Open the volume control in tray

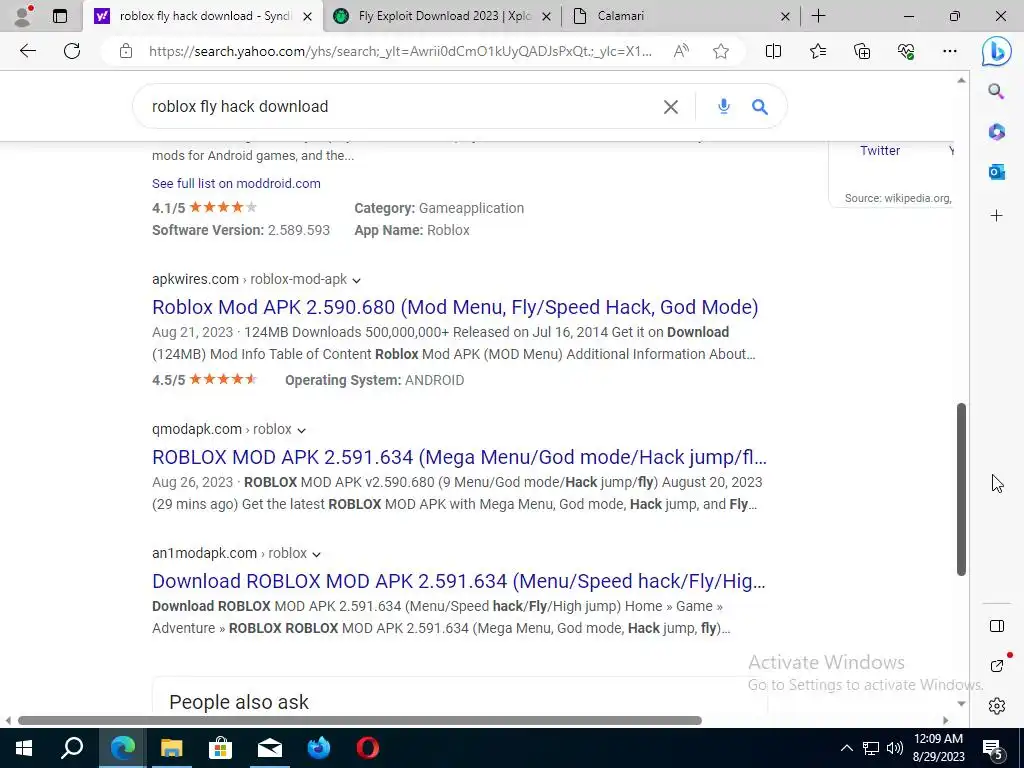895,748
